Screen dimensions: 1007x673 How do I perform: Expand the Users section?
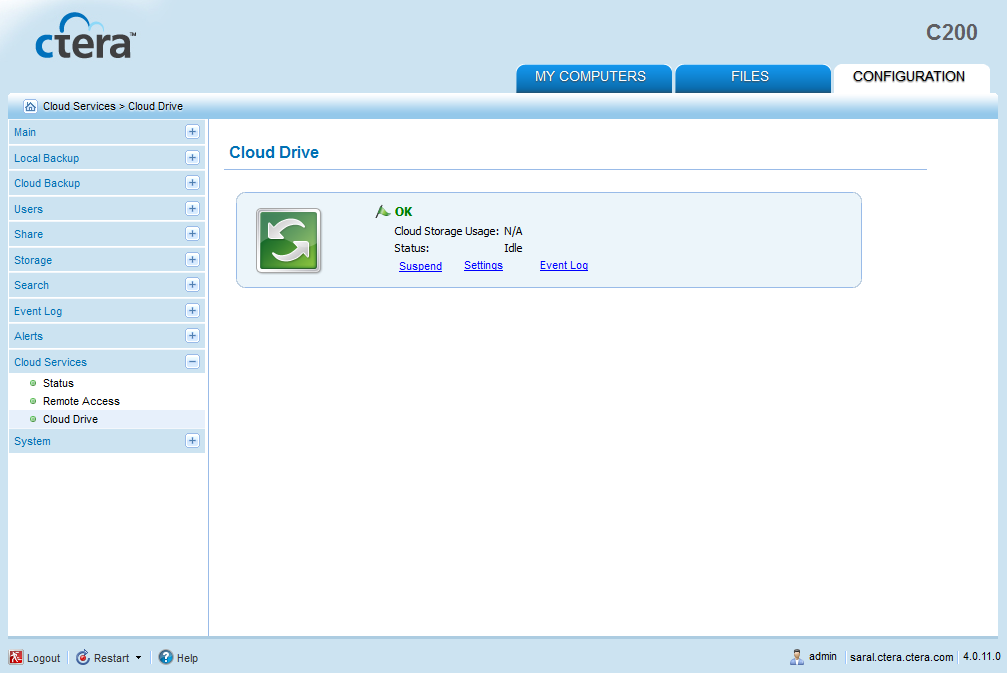192,209
